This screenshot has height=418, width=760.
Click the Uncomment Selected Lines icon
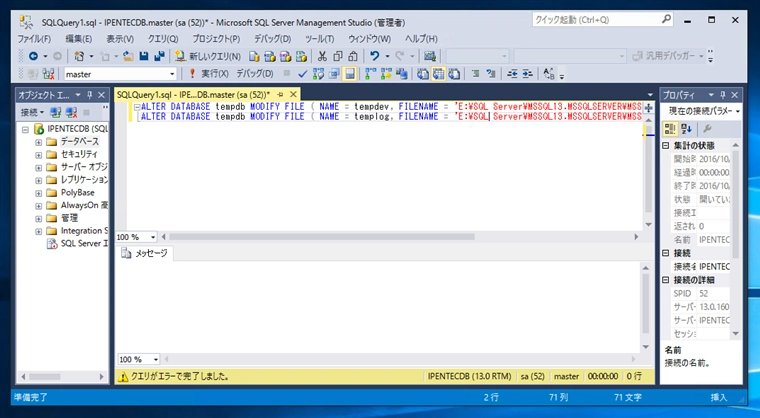491,74
